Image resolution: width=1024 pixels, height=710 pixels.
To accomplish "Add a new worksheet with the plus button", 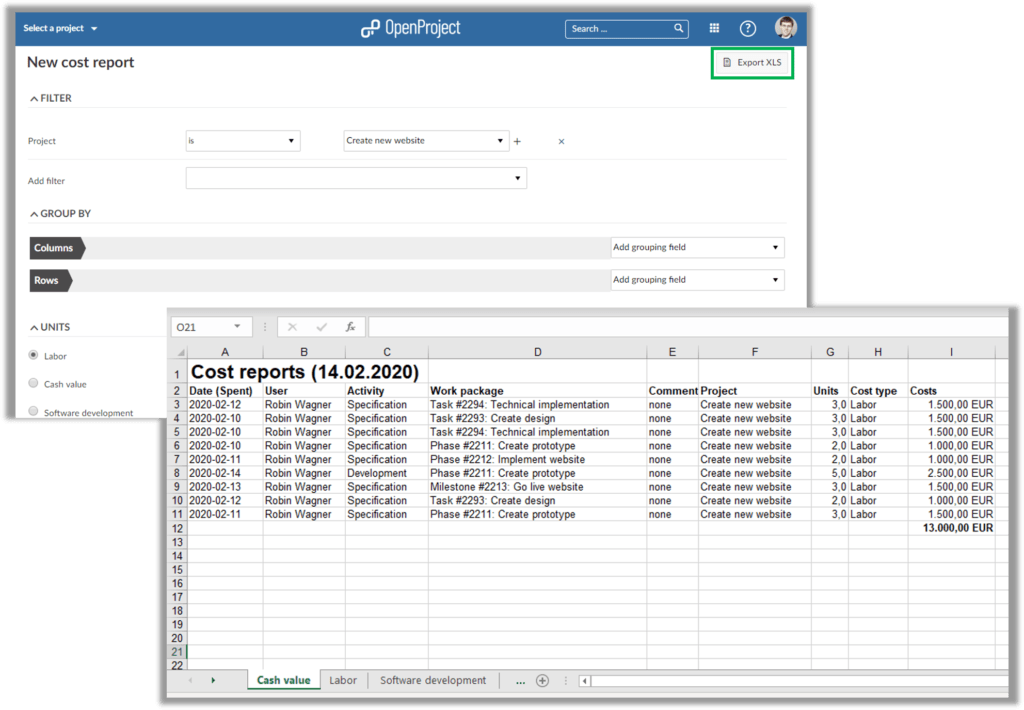I will 542,680.
